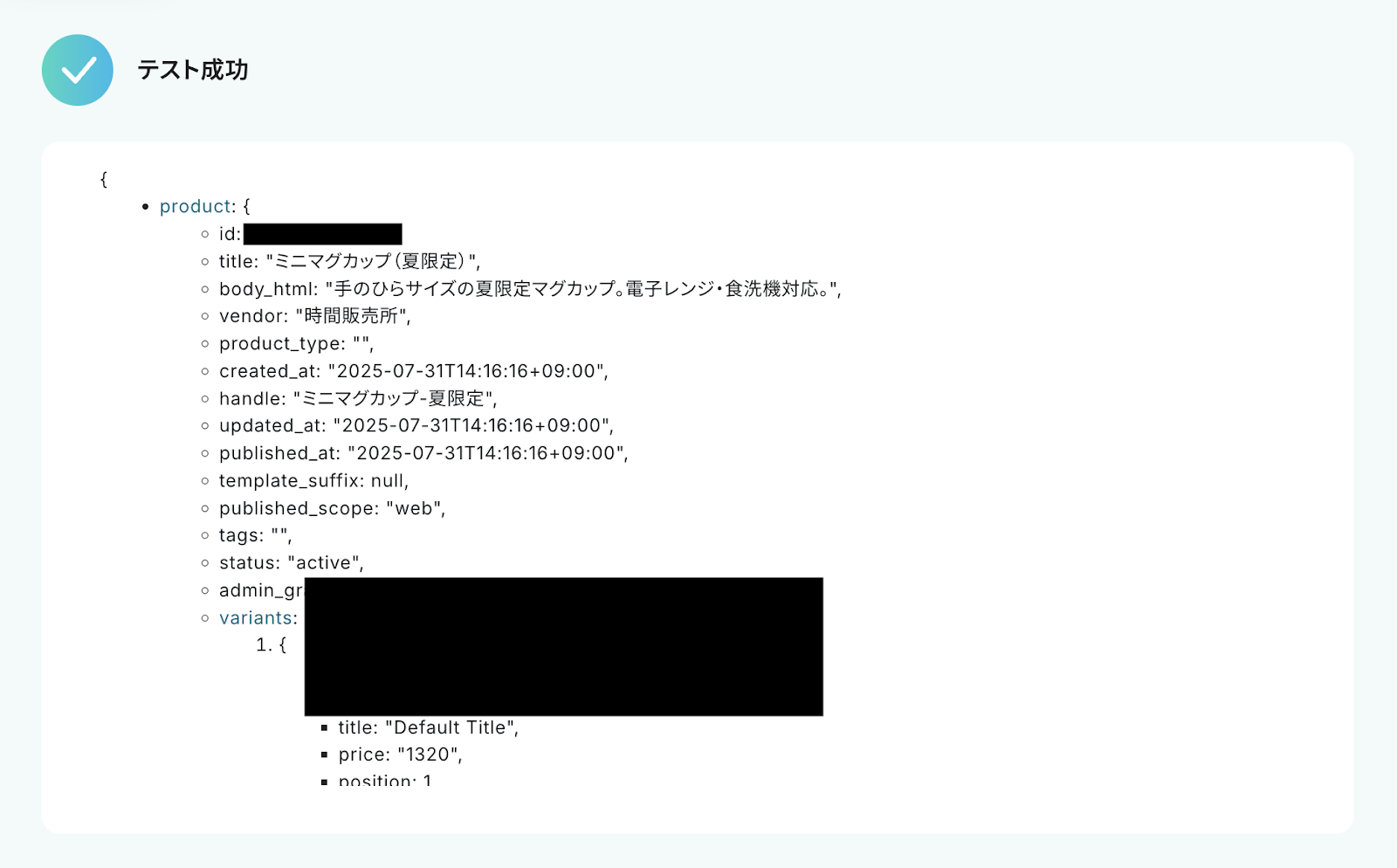This screenshot has height=868, width=1397.
Task: Select the tags empty value line
Action: coord(255,535)
